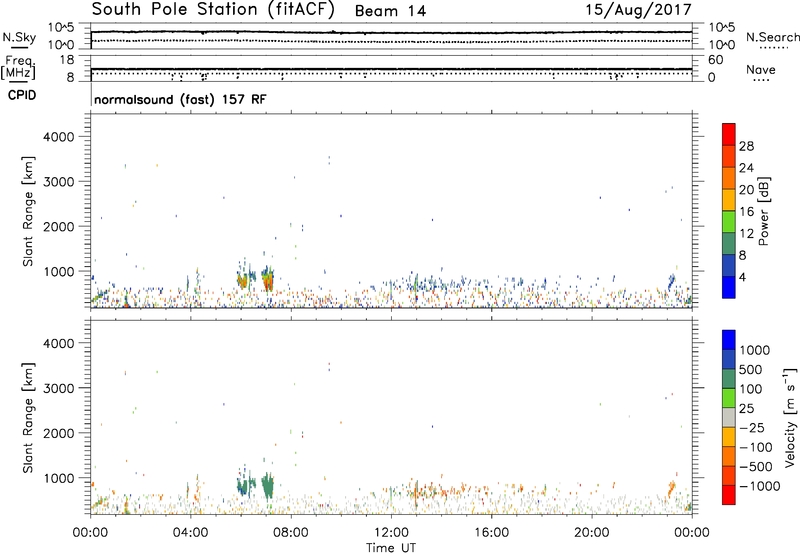Click the 'Power [dB]' color bar title
The height and width of the screenshot is (554, 800).
point(763,211)
